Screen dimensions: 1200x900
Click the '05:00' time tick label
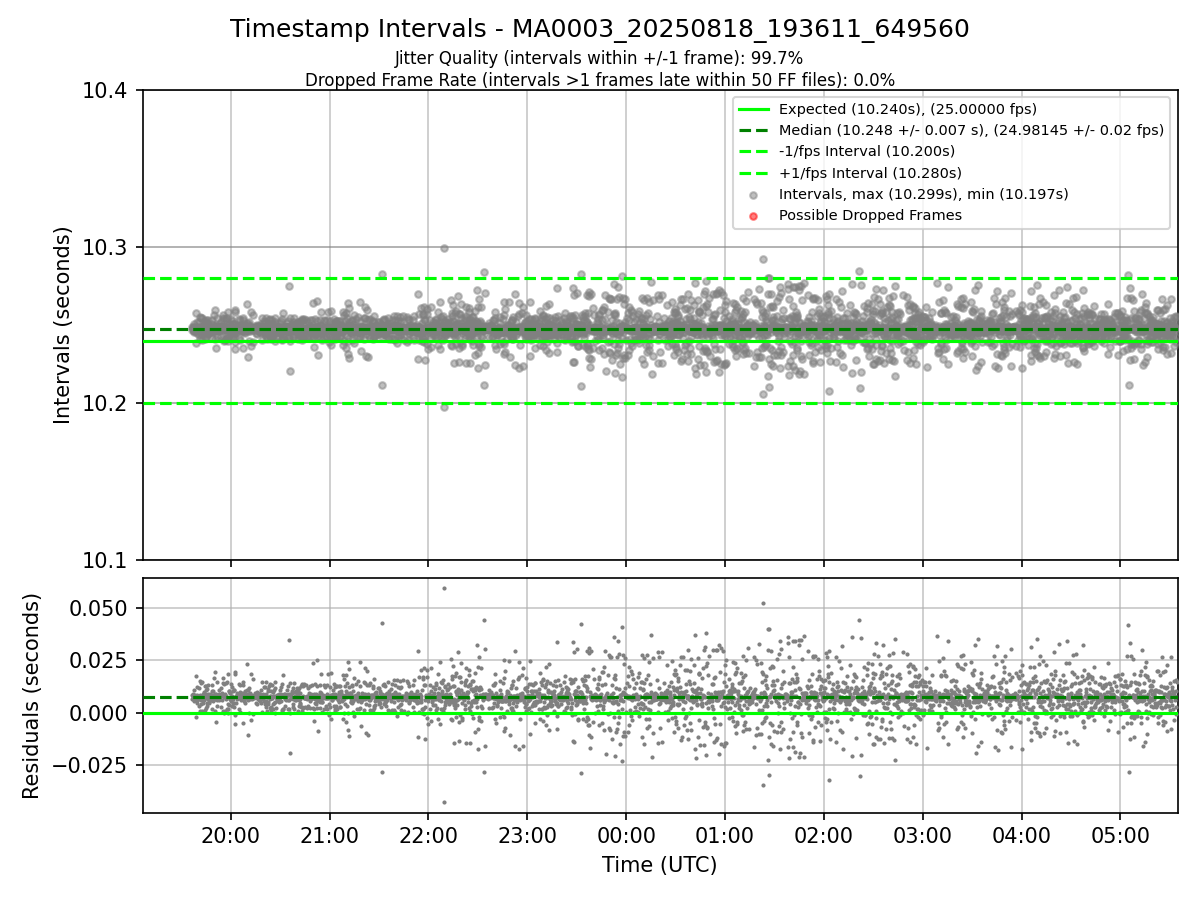pos(1120,835)
